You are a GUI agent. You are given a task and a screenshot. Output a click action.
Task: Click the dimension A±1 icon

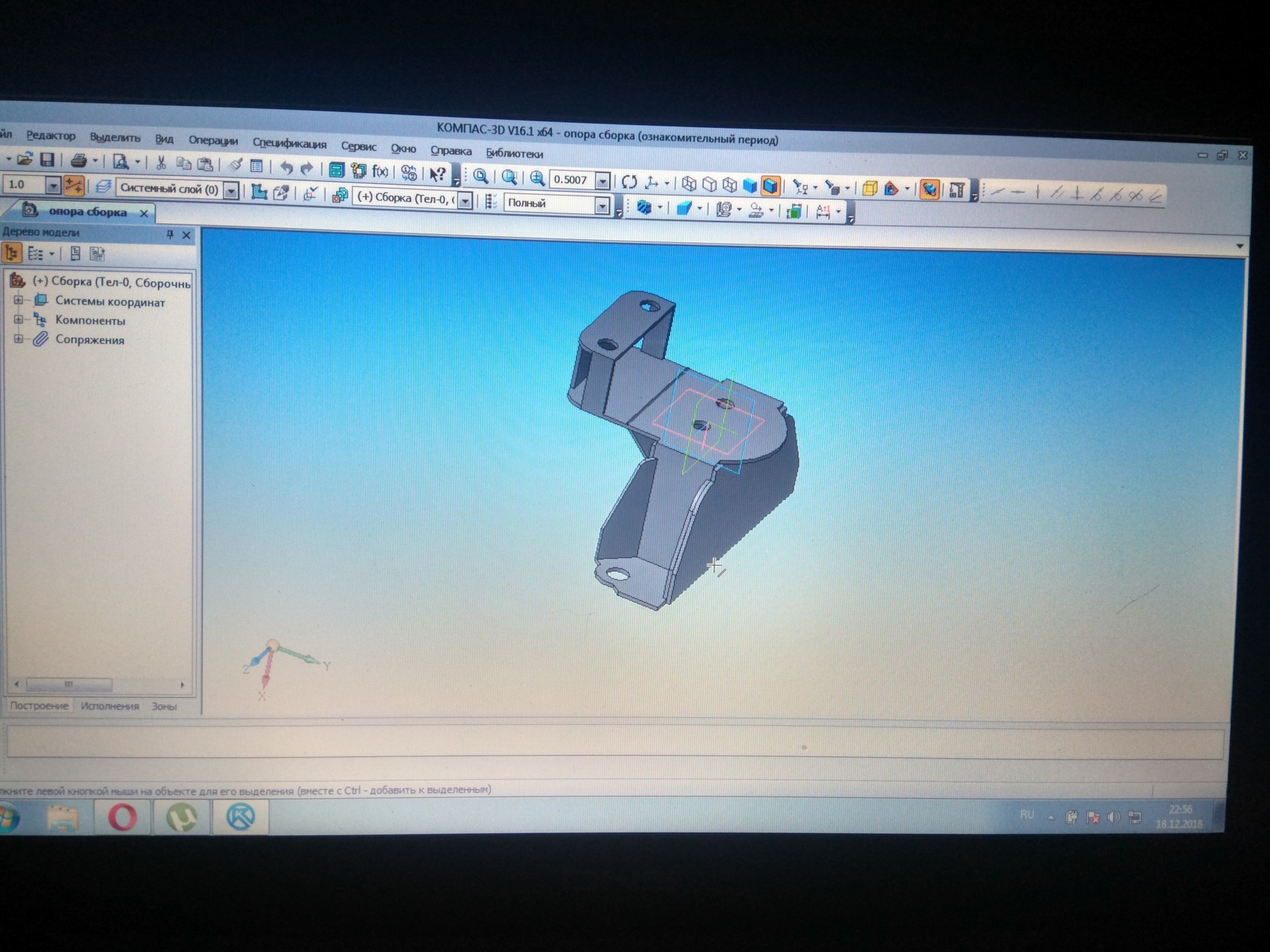(x=823, y=212)
